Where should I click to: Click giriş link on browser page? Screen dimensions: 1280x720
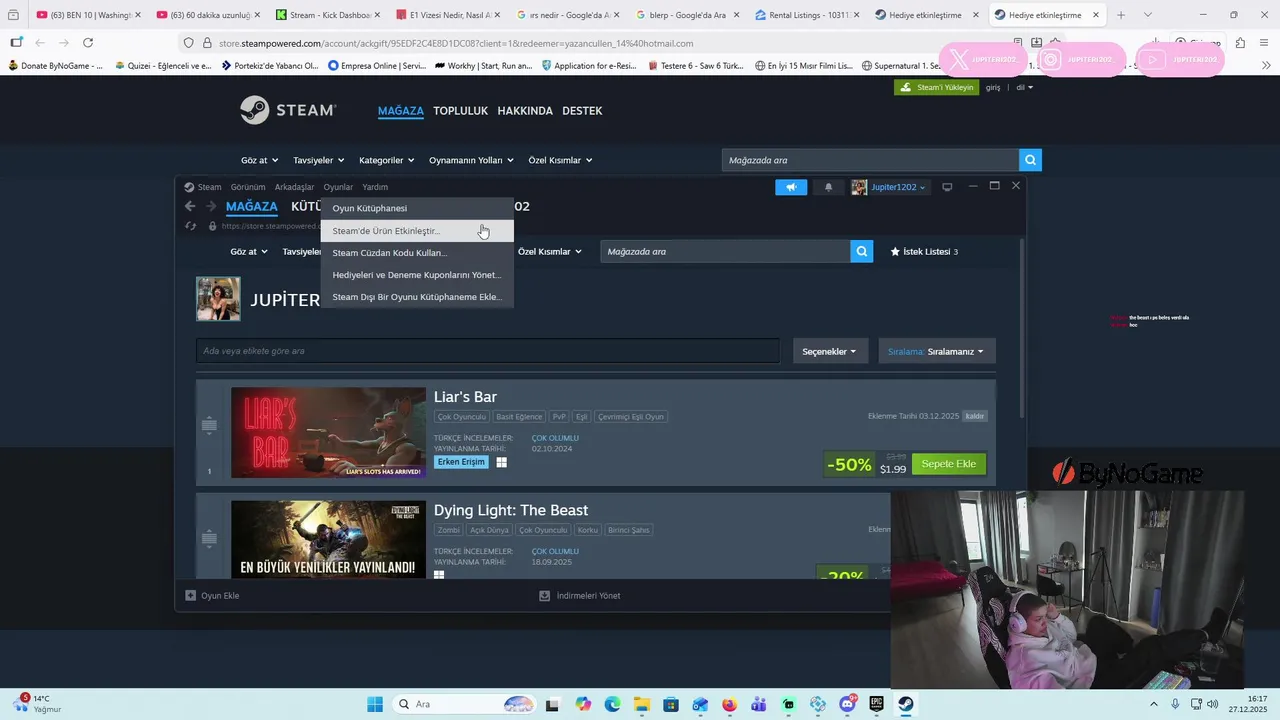coord(993,87)
